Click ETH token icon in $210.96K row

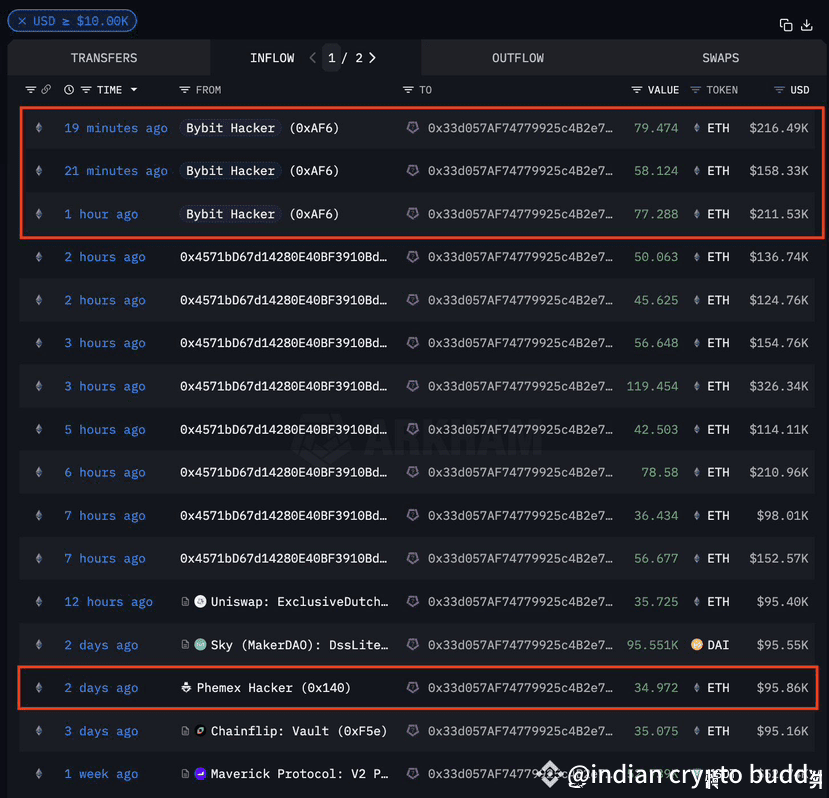(696, 472)
